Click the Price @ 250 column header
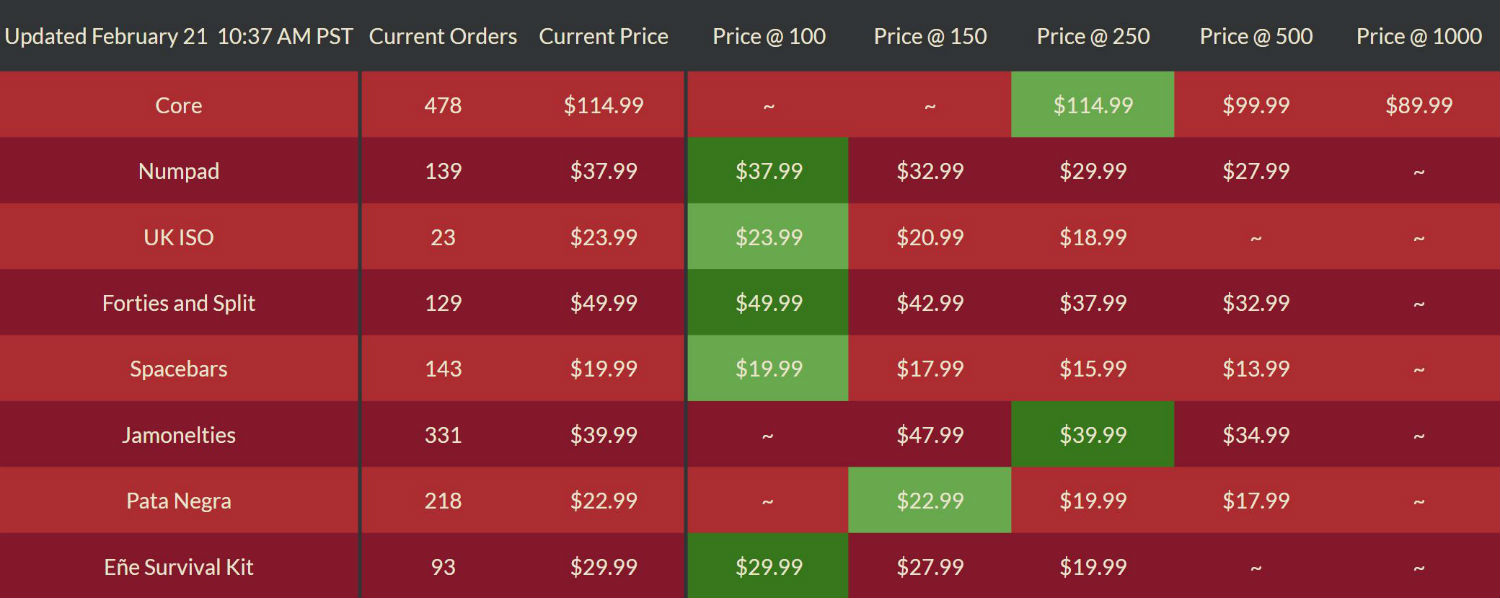 1093,37
